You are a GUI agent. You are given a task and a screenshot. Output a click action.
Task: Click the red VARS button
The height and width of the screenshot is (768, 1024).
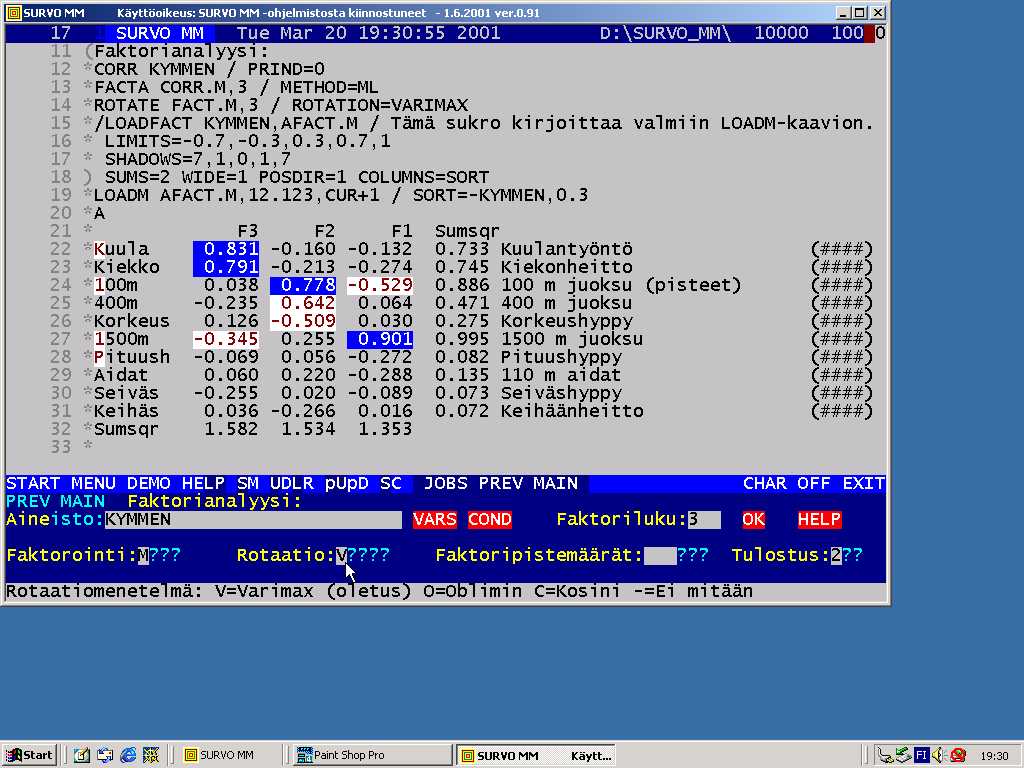[434, 520]
